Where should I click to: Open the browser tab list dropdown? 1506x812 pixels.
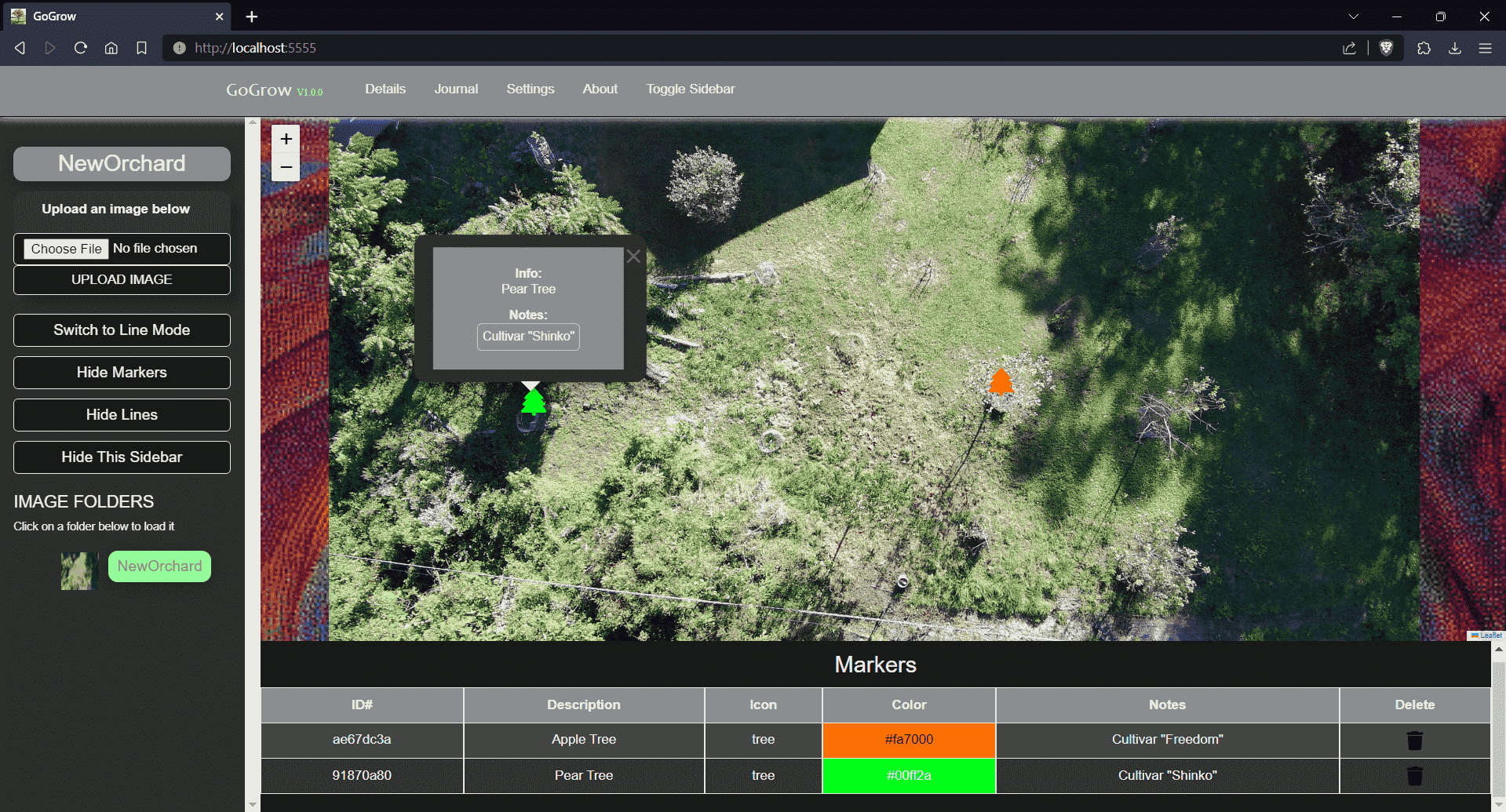[1353, 16]
